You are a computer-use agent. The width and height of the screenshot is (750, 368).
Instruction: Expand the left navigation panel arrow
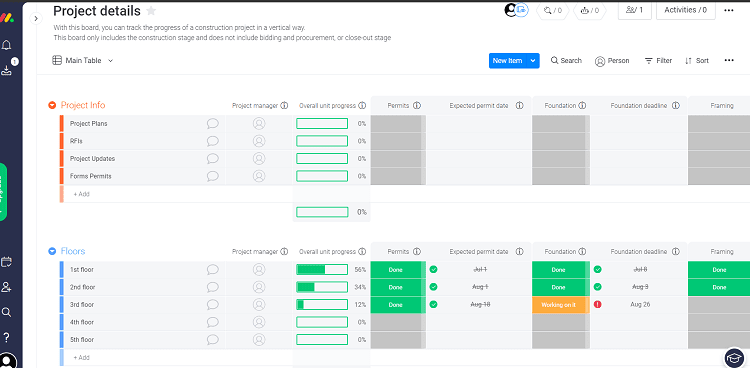[x=36, y=18]
